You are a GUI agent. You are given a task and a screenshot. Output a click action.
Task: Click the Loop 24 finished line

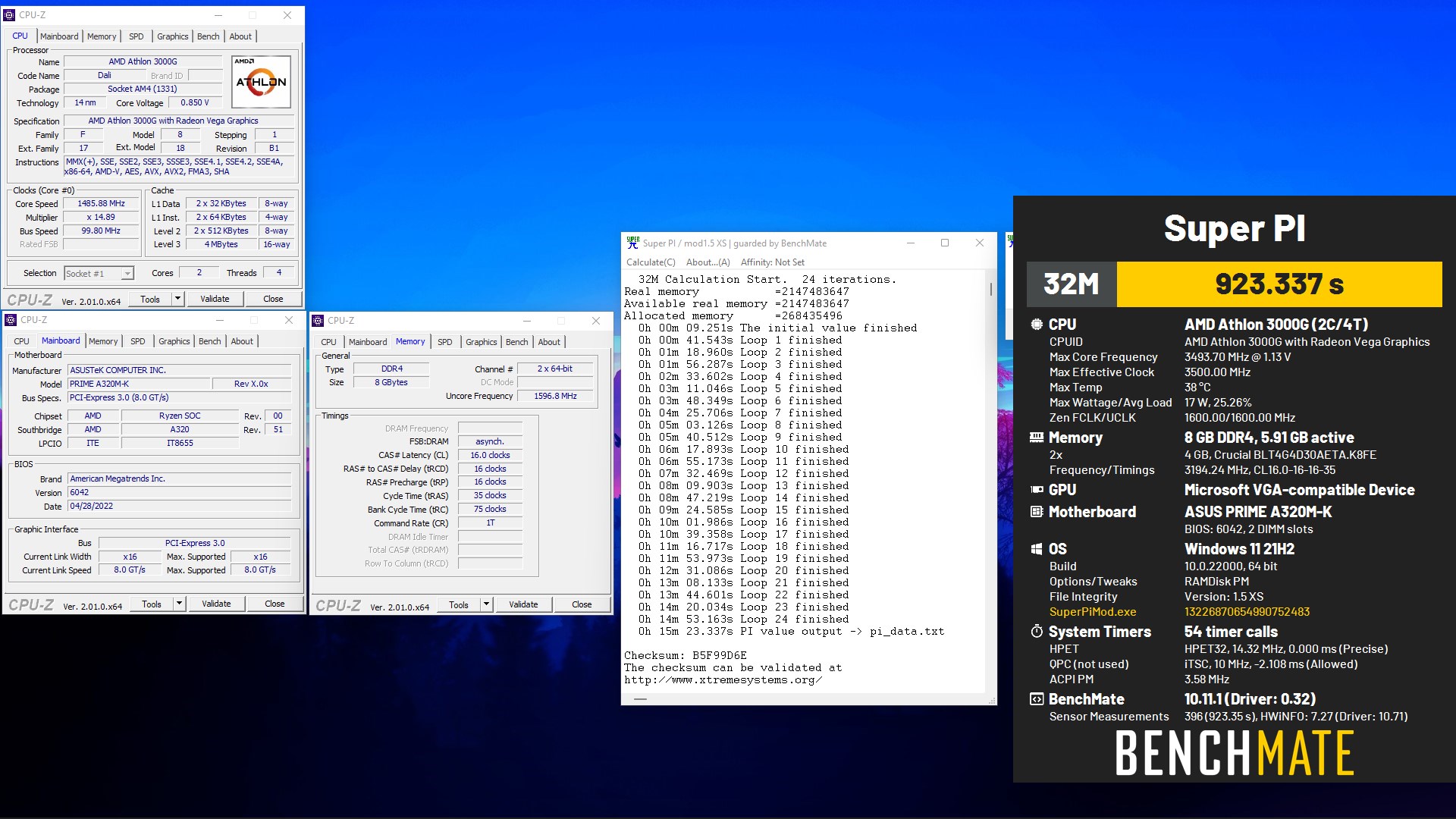pos(743,619)
